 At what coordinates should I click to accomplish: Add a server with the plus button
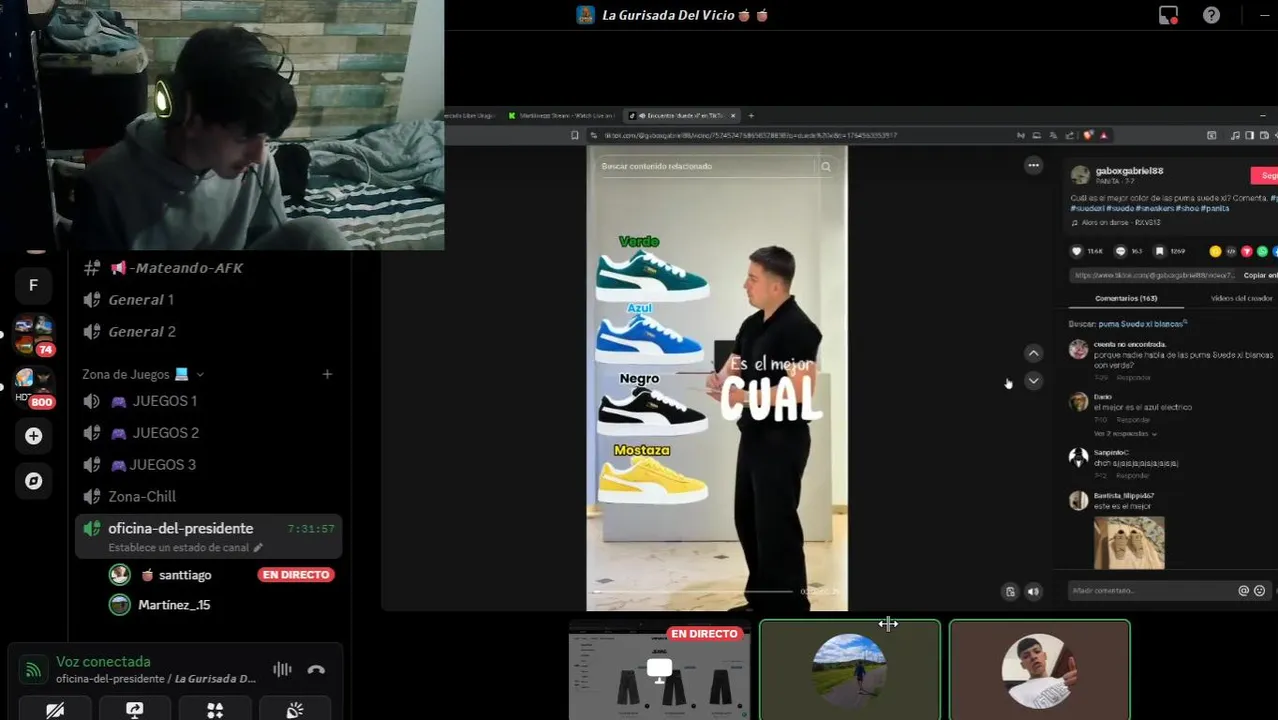33,436
